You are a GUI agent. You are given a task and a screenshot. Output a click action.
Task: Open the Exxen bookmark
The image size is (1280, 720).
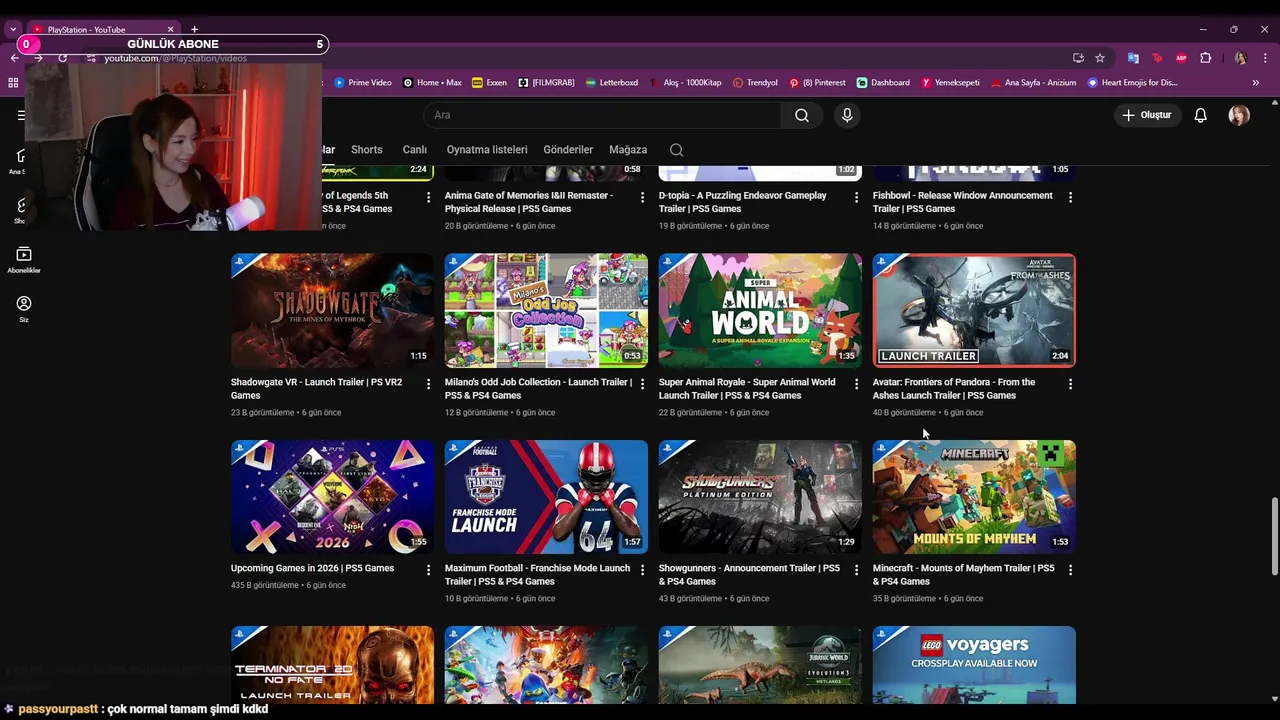tap(489, 83)
